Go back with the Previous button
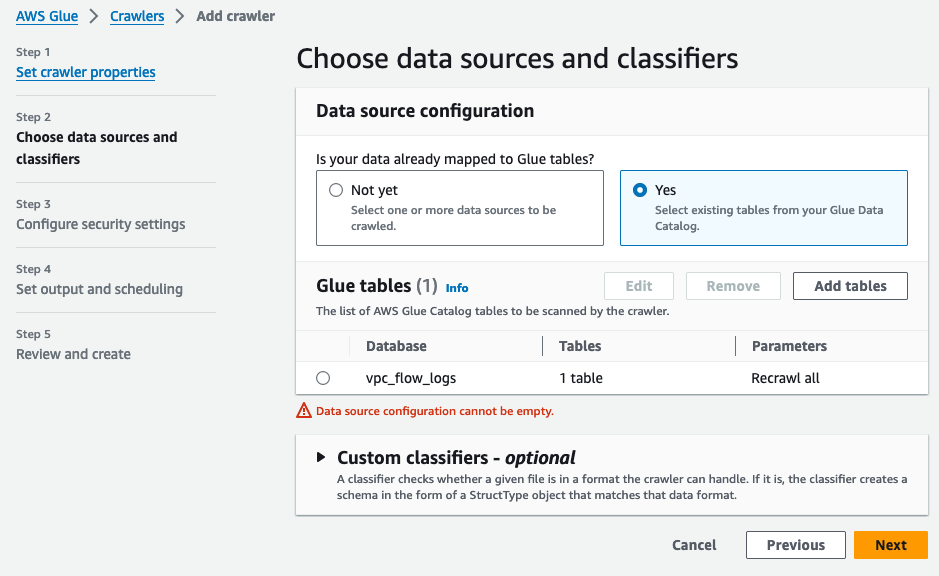 [796, 545]
